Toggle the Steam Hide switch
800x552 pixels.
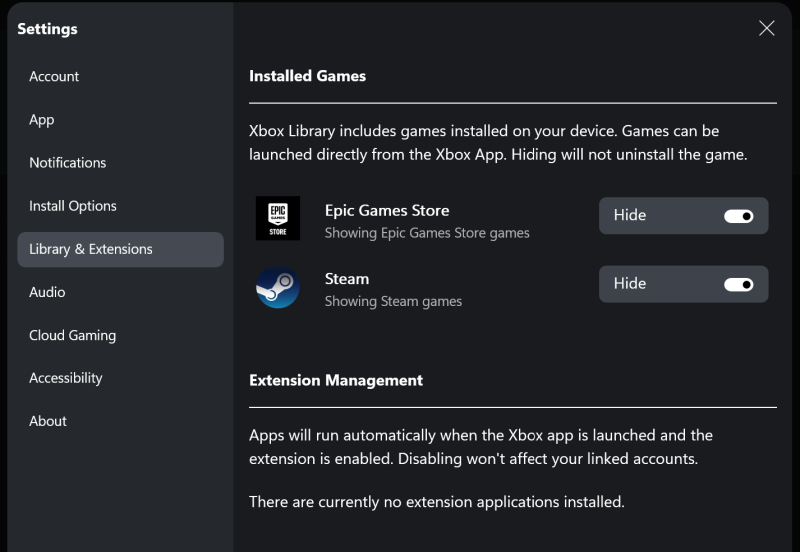coord(738,284)
